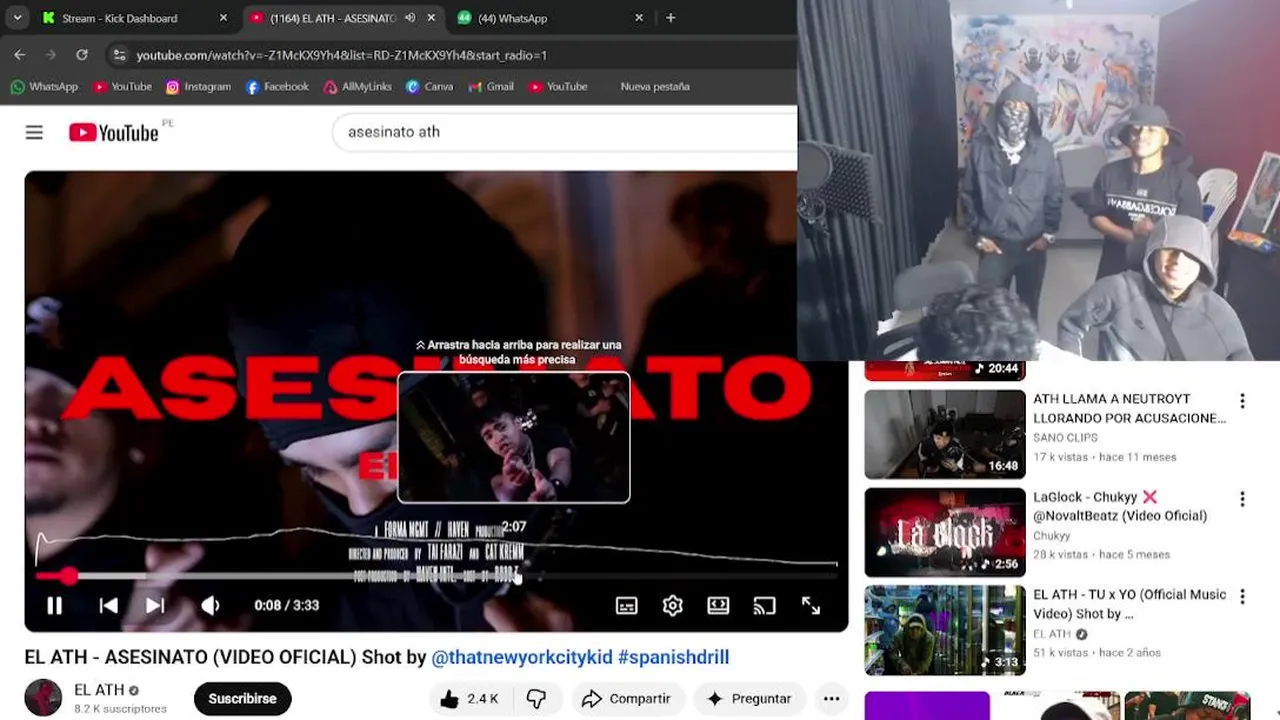
Task: Mute the video player volume
Action: (x=210, y=605)
